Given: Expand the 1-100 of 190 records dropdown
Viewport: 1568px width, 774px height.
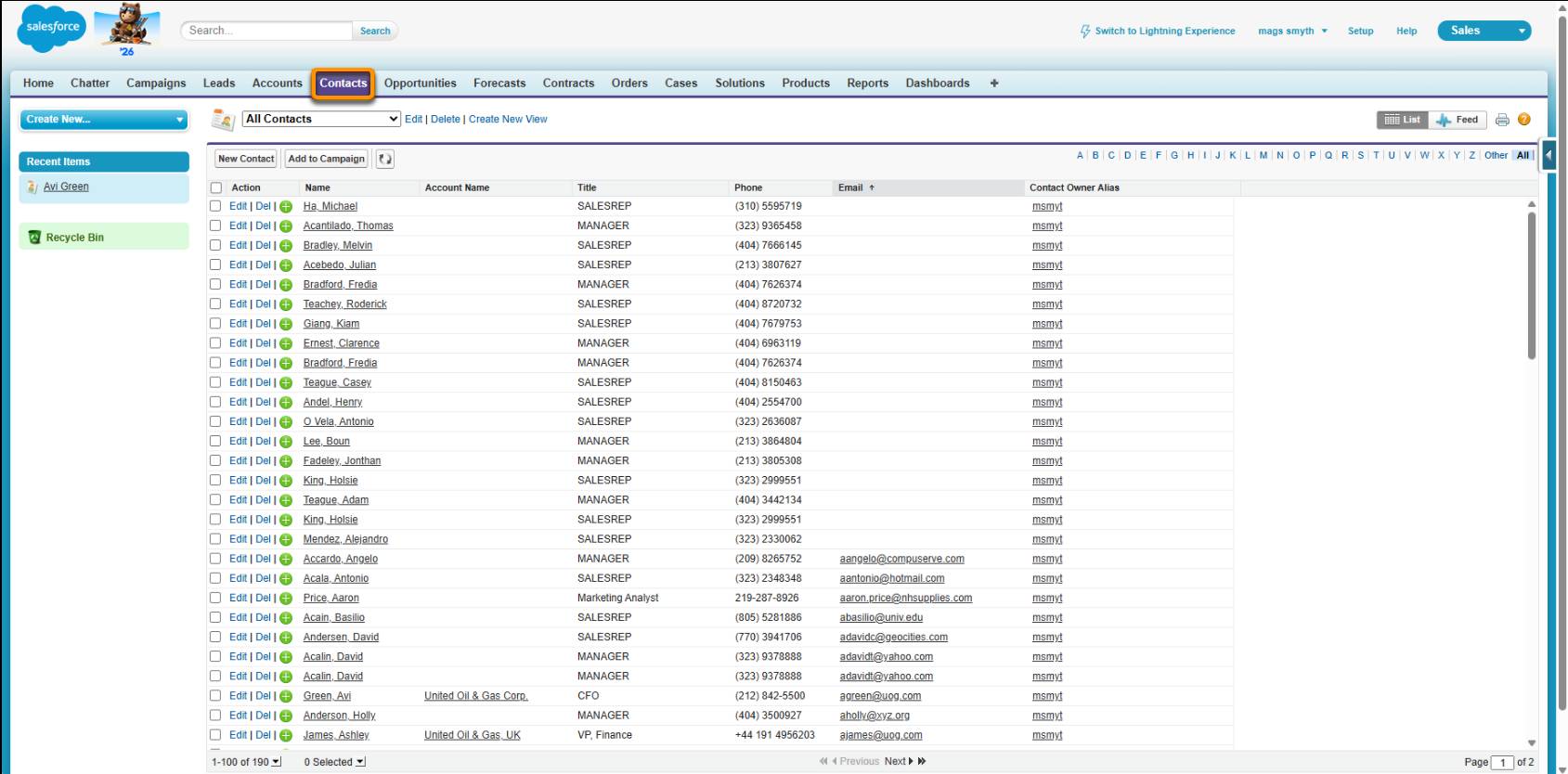Looking at the screenshot, I should pos(246,762).
